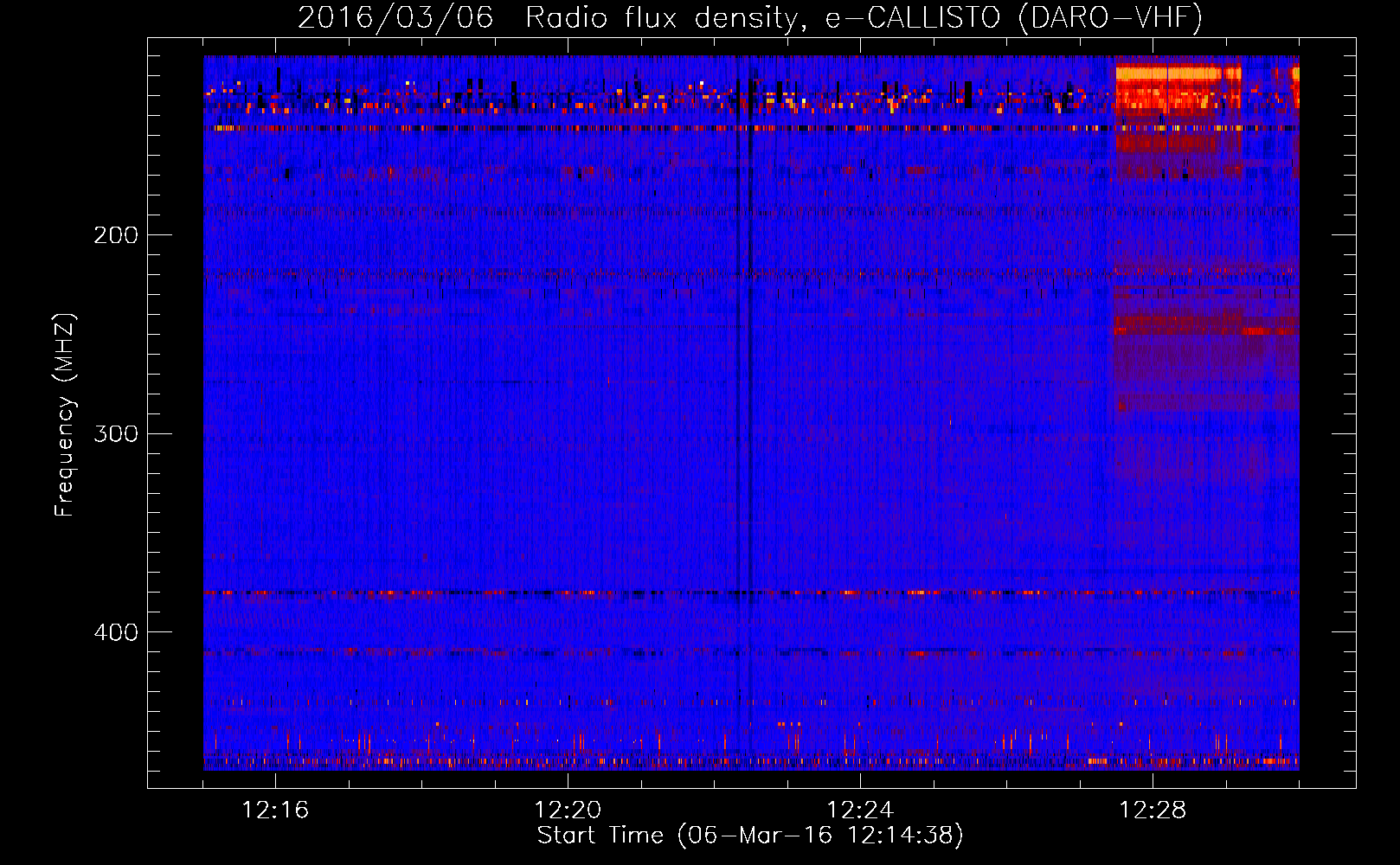The width and height of the screenshot is (1400, 865).
Task: Click the dark vertical line near 12:22
Action: (738, 412)
